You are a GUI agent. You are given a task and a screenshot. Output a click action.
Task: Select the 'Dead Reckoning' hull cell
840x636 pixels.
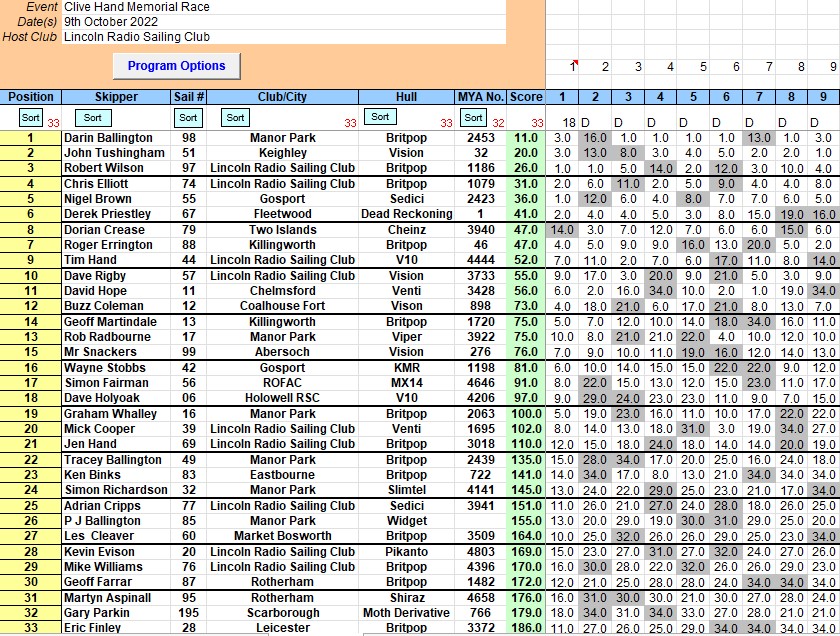coord(406,214)
